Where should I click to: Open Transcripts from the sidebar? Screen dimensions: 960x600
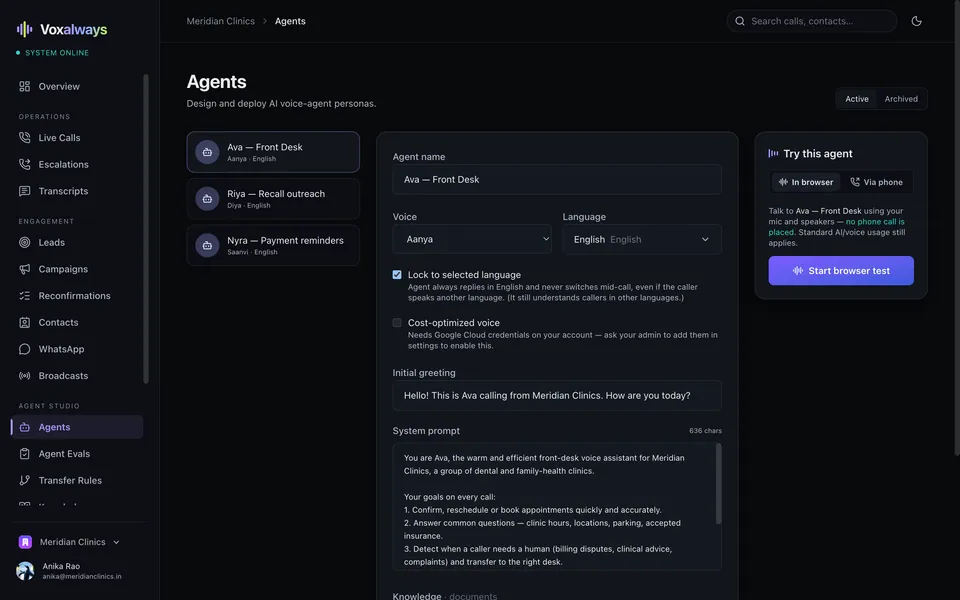pos(77,191)
